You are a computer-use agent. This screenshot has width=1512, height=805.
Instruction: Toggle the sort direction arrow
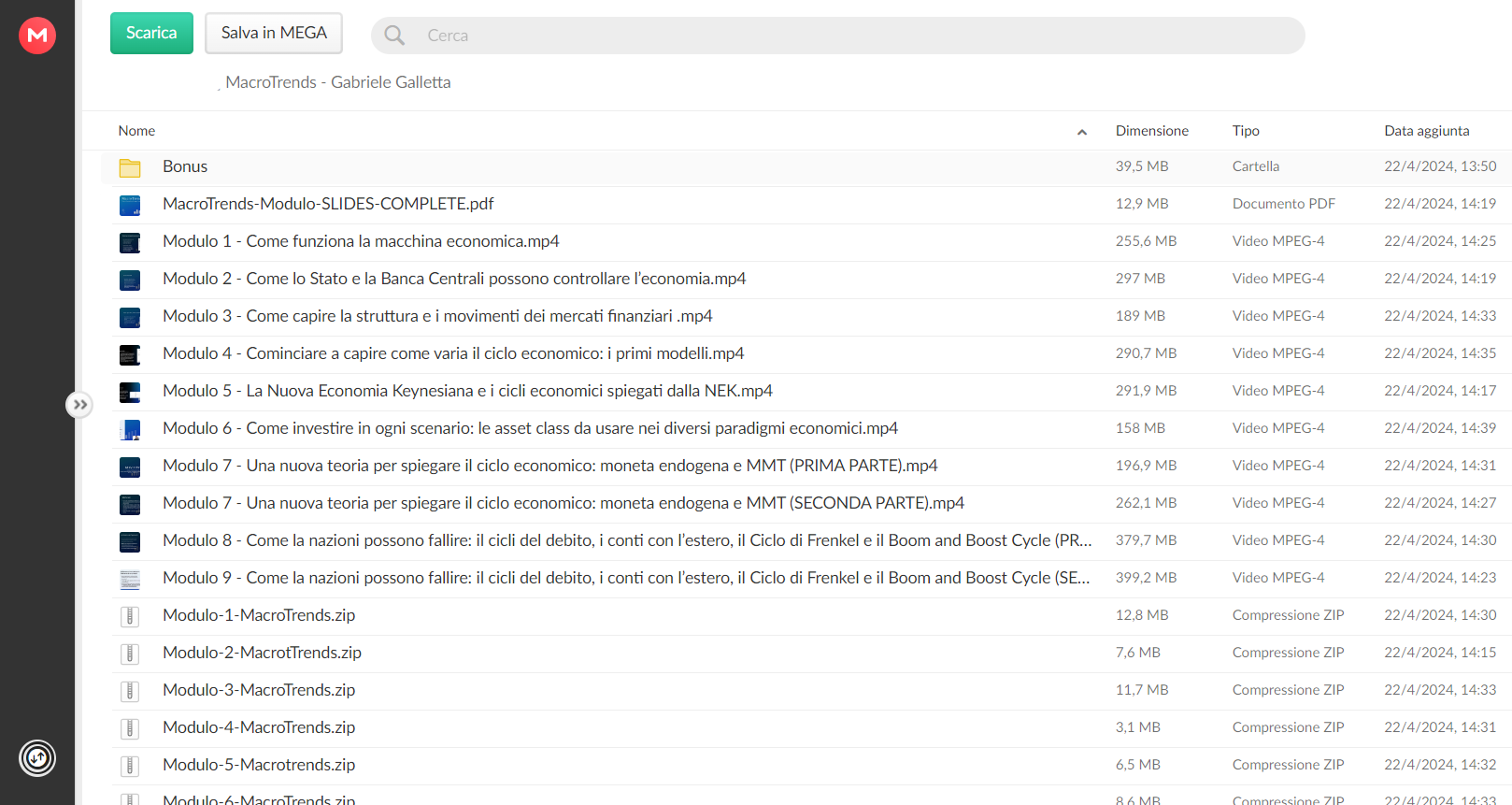tap(1082, 132)
